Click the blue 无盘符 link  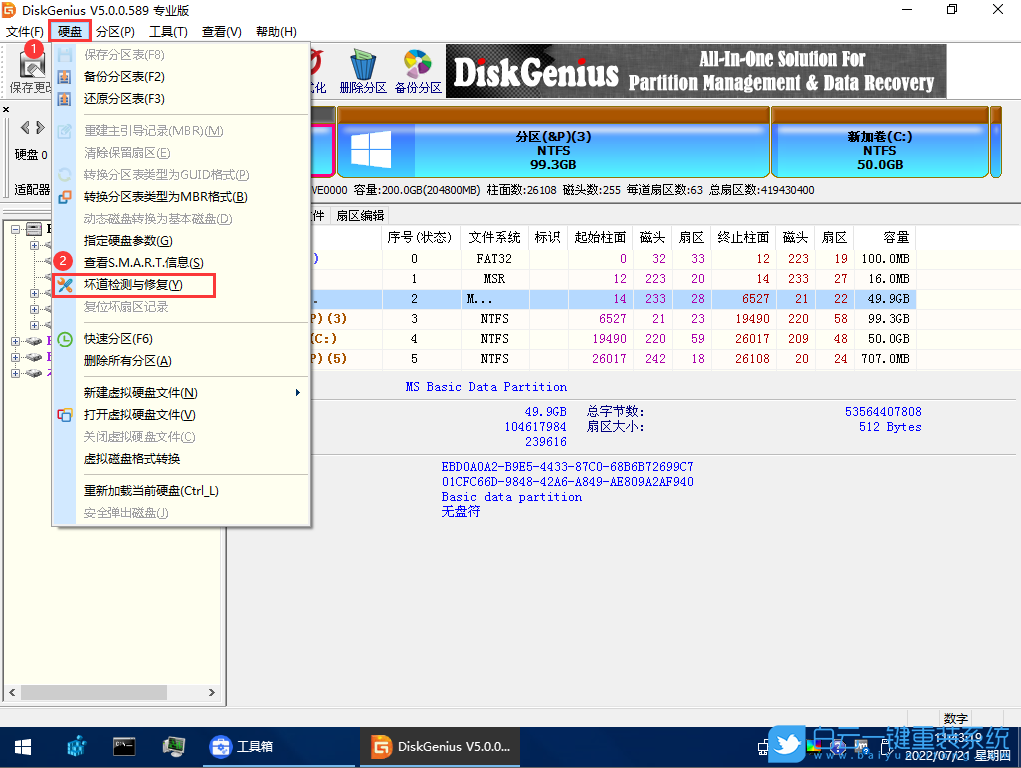459,511
